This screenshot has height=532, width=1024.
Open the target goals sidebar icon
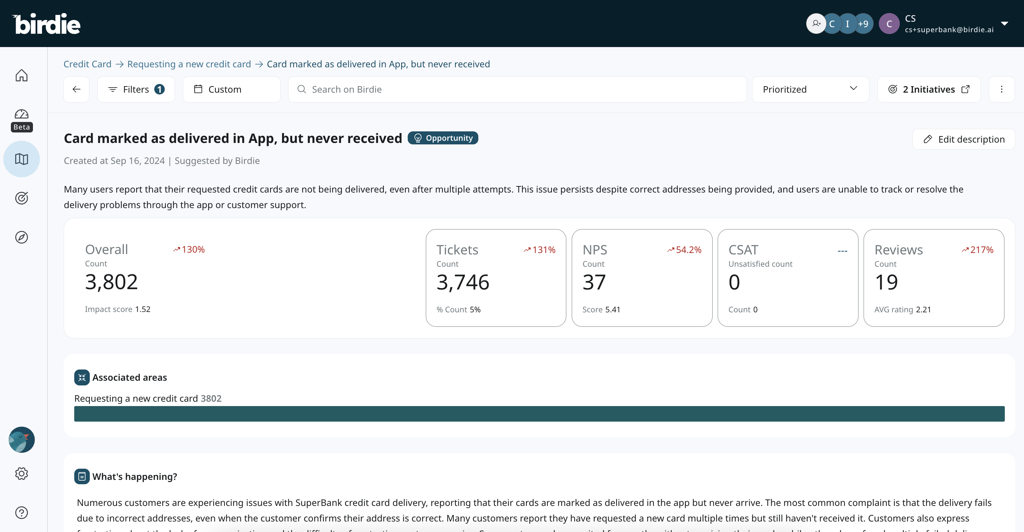pos(21,198)
